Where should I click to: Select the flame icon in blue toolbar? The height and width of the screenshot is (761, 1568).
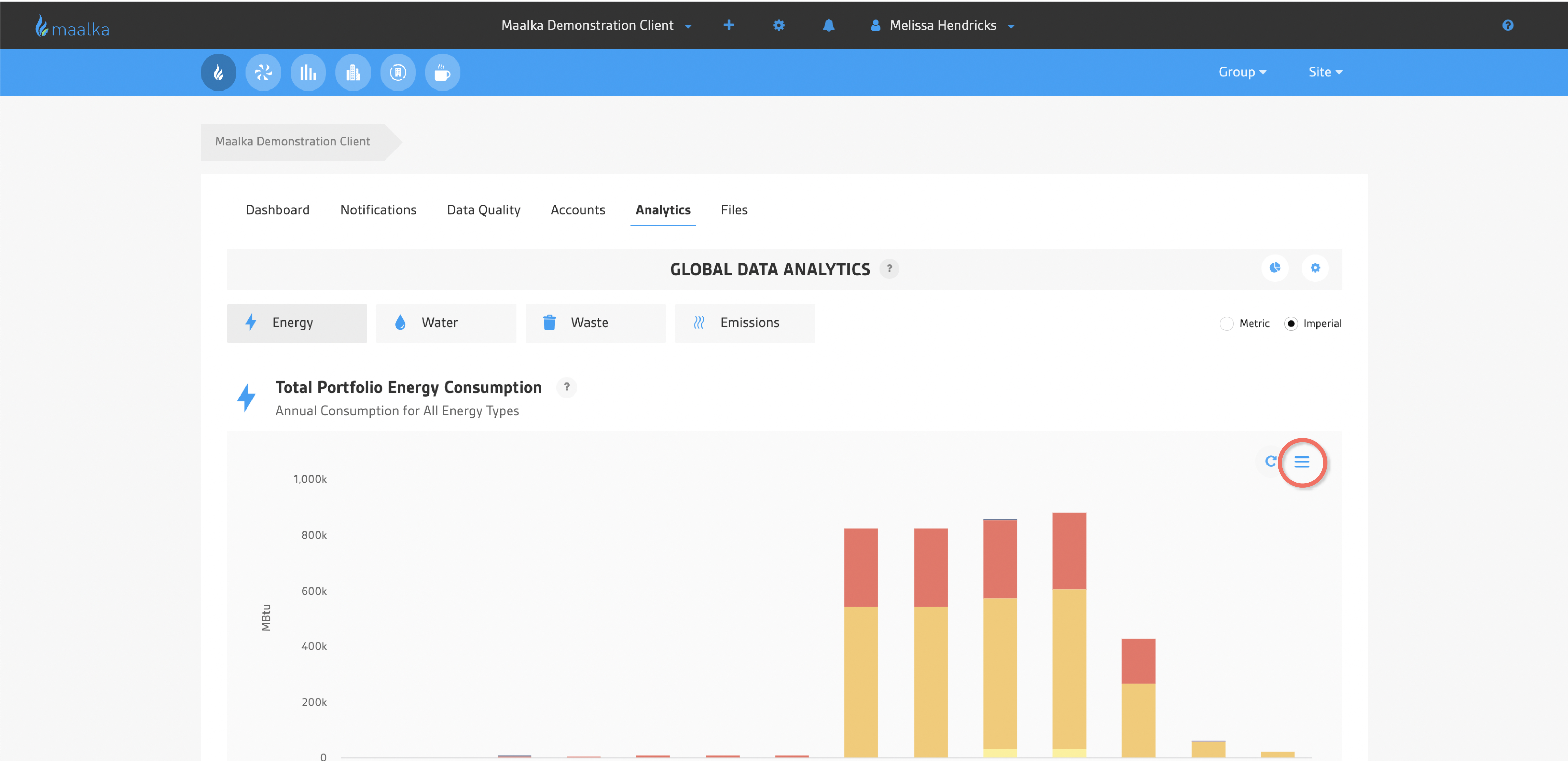(x=219, y=72)
